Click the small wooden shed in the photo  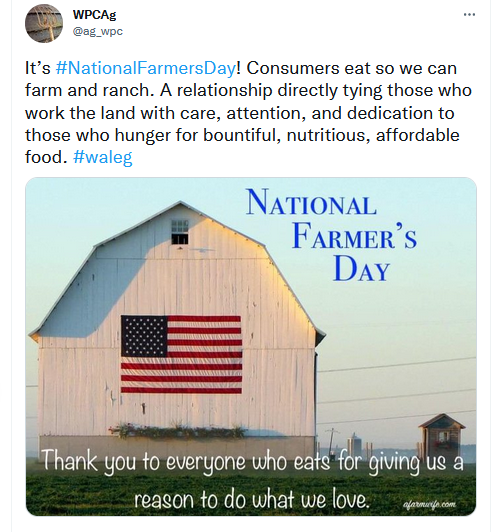442,435
